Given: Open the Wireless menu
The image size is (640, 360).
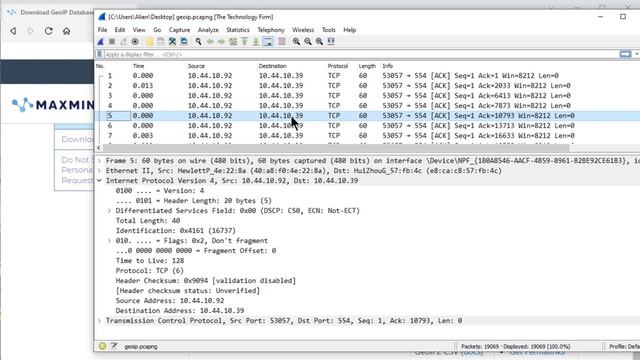Looking at the screenshot, I should coord(303,30).
